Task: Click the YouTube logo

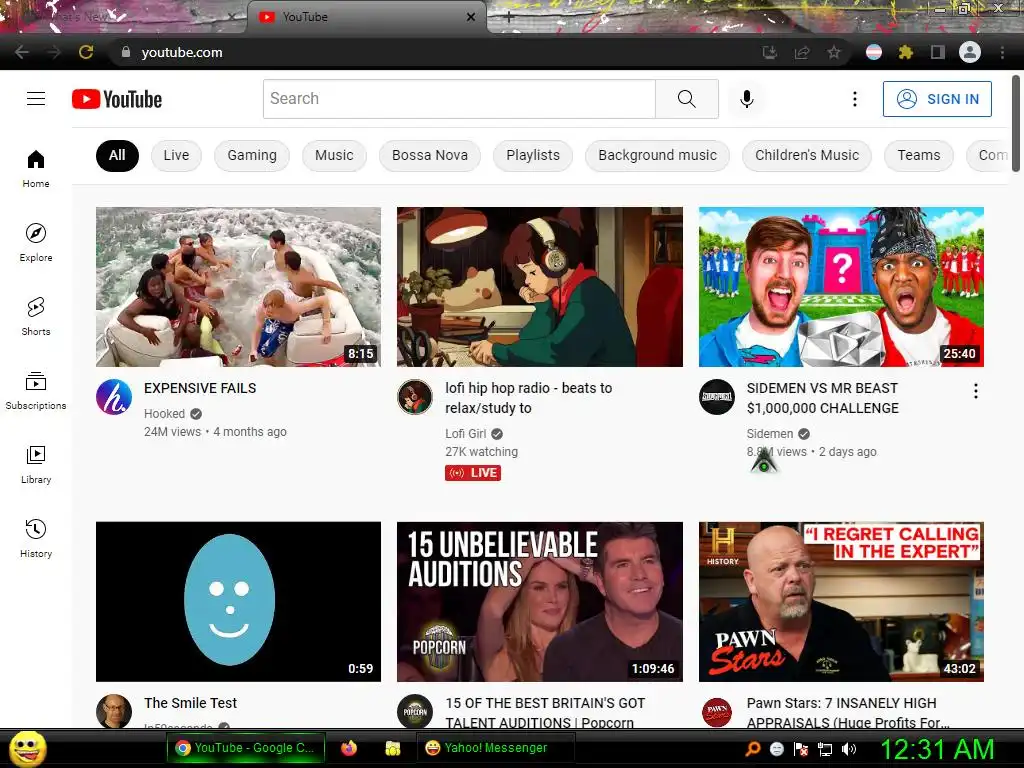Action: coord(117,99)
